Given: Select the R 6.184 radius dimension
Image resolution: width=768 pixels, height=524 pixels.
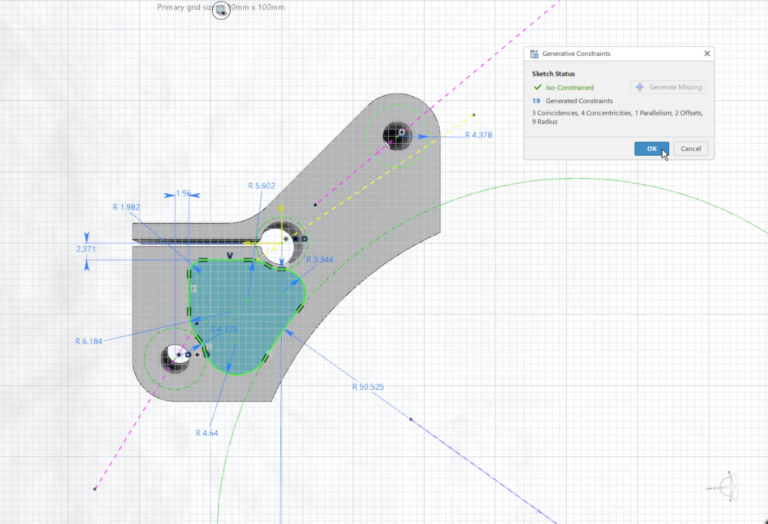Looking at the screenshot, I should point(90,341).
